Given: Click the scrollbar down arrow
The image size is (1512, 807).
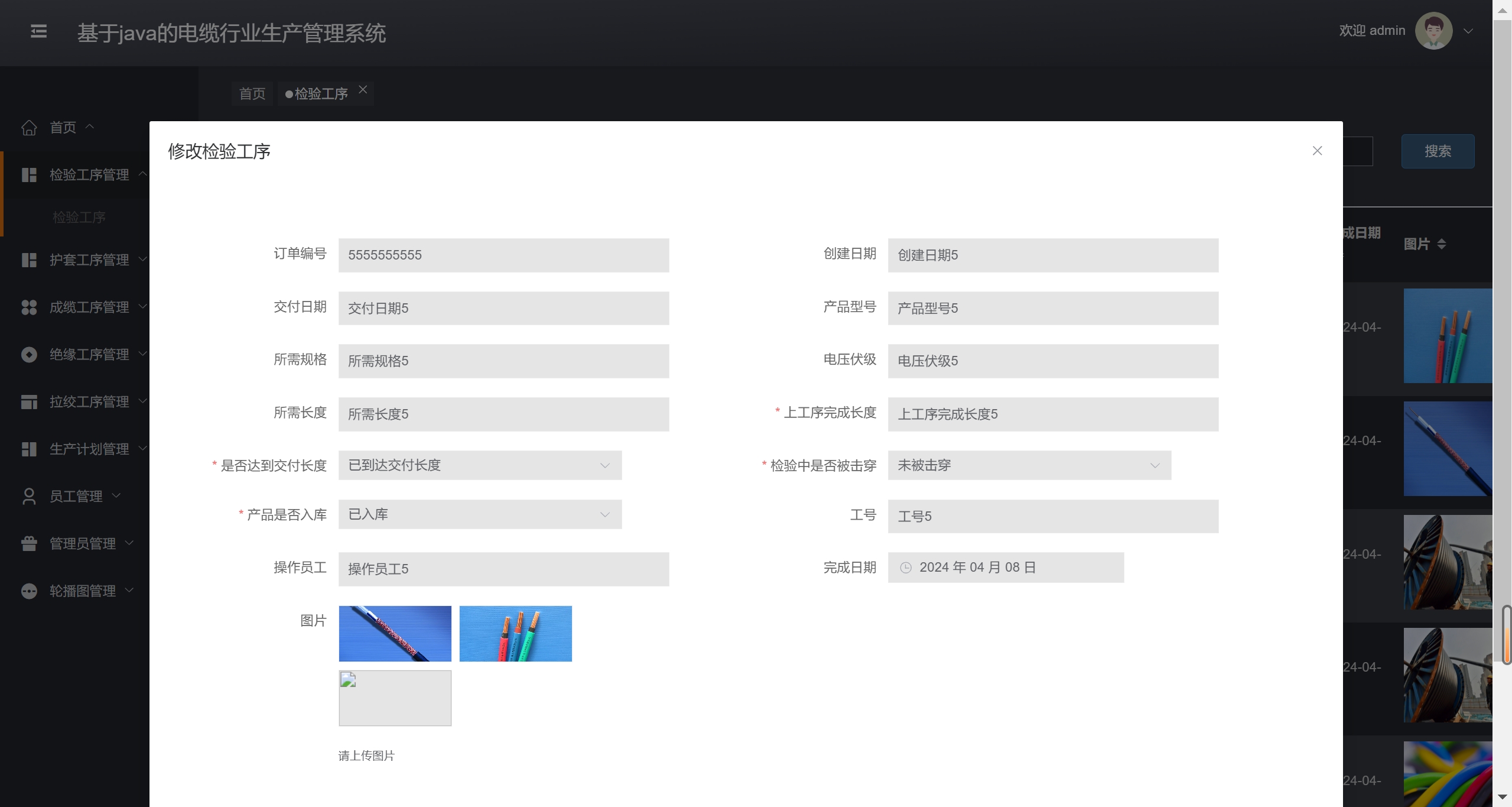Looking at the screenshot, I should (1503, 797).
